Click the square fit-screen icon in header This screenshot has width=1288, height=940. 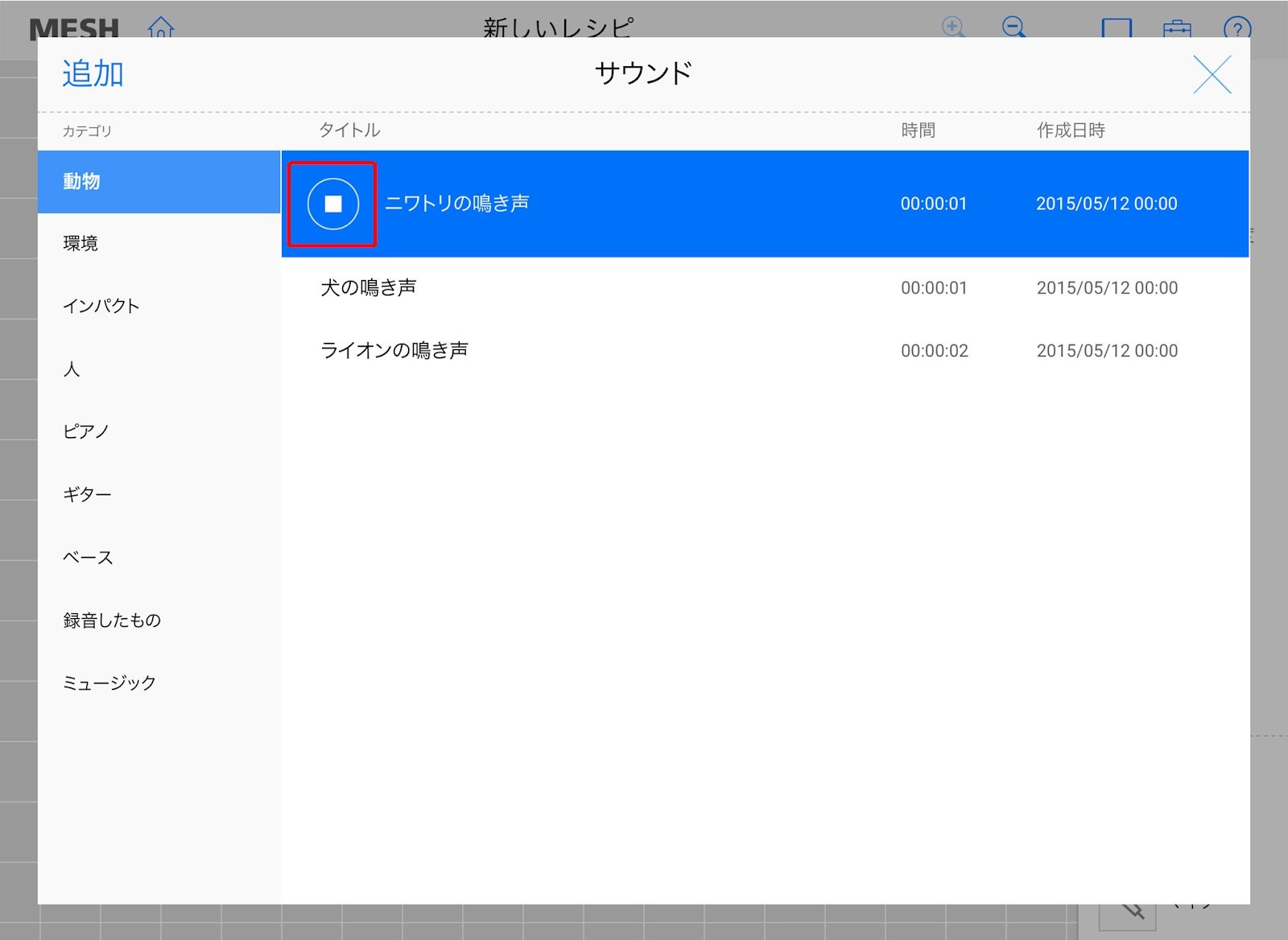pos(1117,28)
